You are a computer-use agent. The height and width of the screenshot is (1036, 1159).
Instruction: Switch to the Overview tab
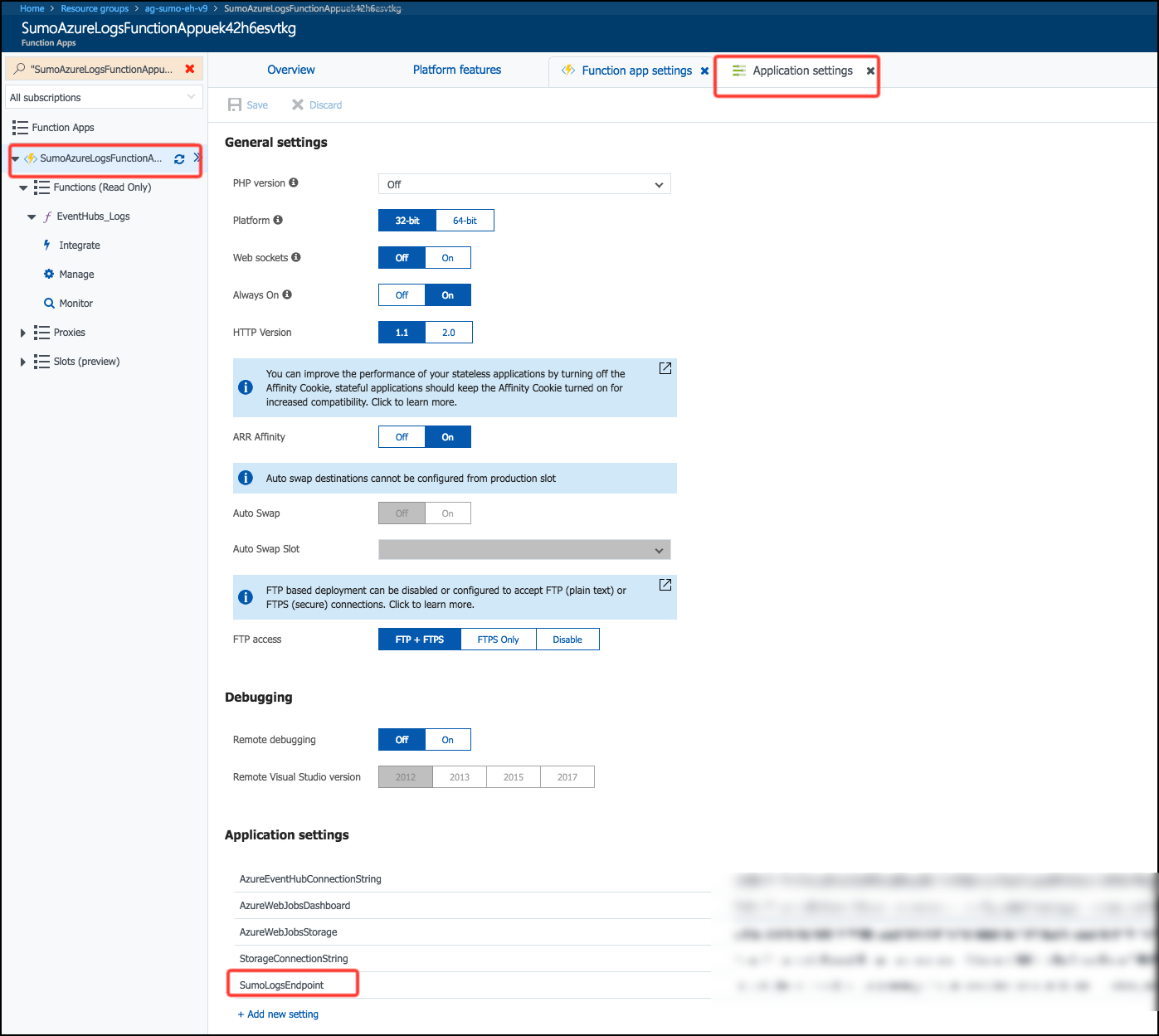coord(290,71)
